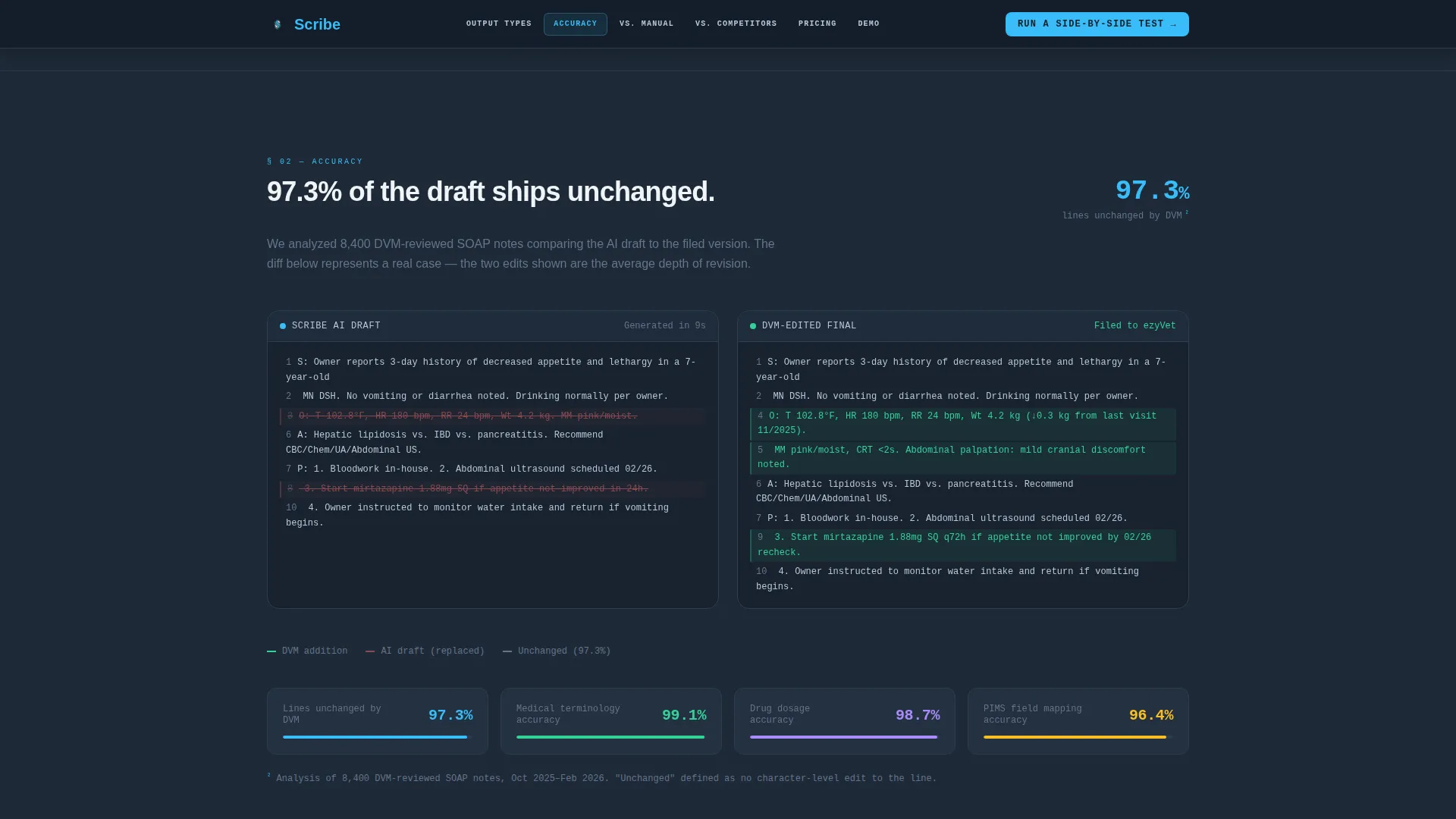Click the struck-through vitals line in the AI draft

coord(493,416)
